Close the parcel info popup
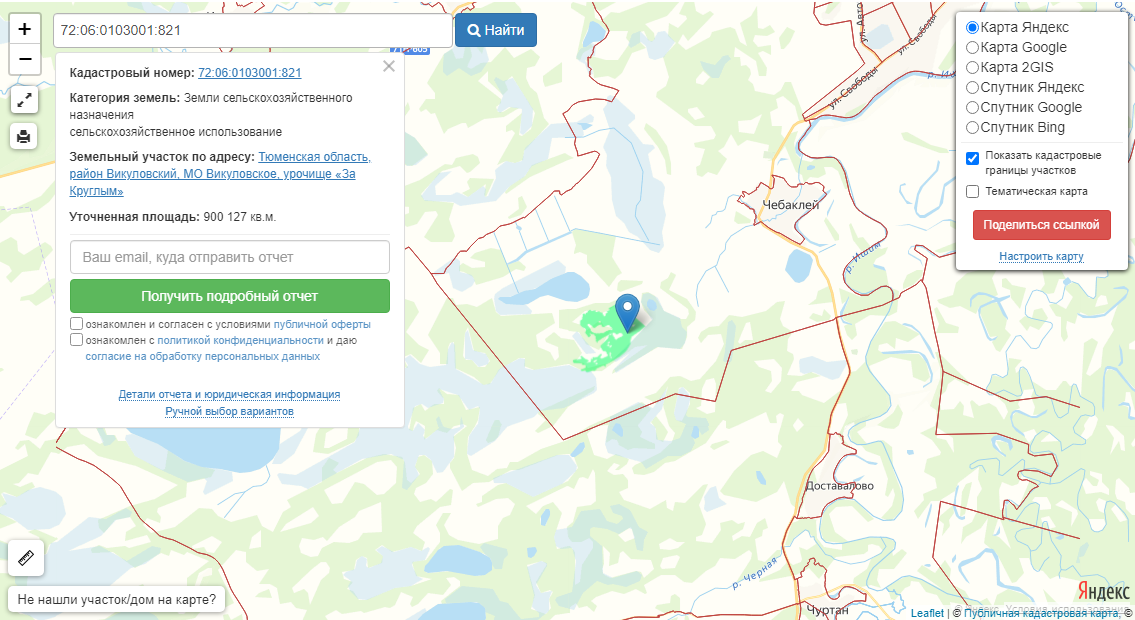 point(389,67)
